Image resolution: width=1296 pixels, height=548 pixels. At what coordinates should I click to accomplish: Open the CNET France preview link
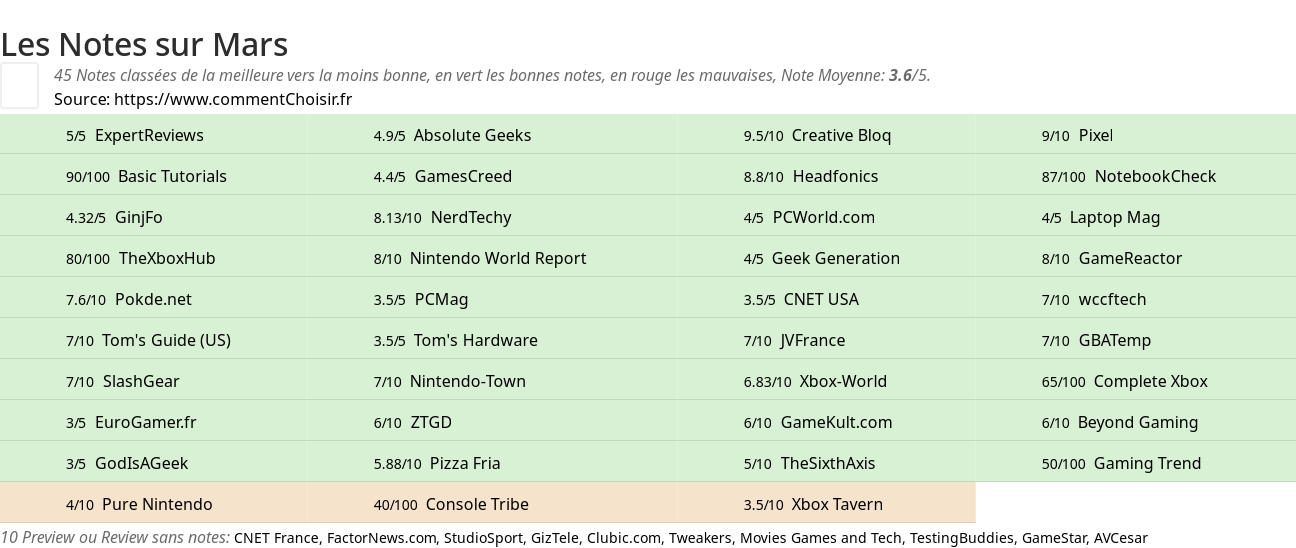[276, 538]
